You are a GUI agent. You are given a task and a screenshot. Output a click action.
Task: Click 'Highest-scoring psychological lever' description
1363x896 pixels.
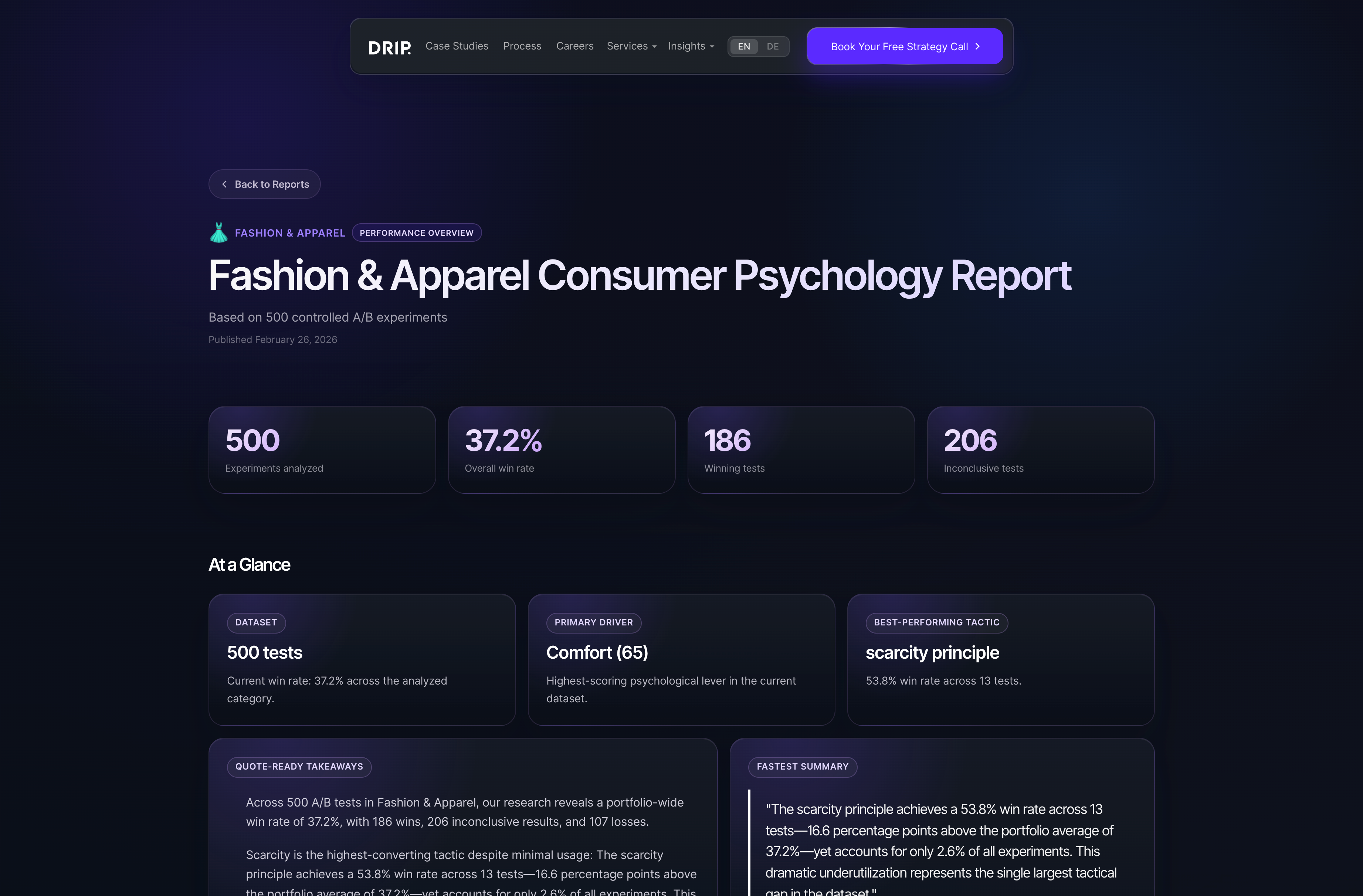point(671,689)
